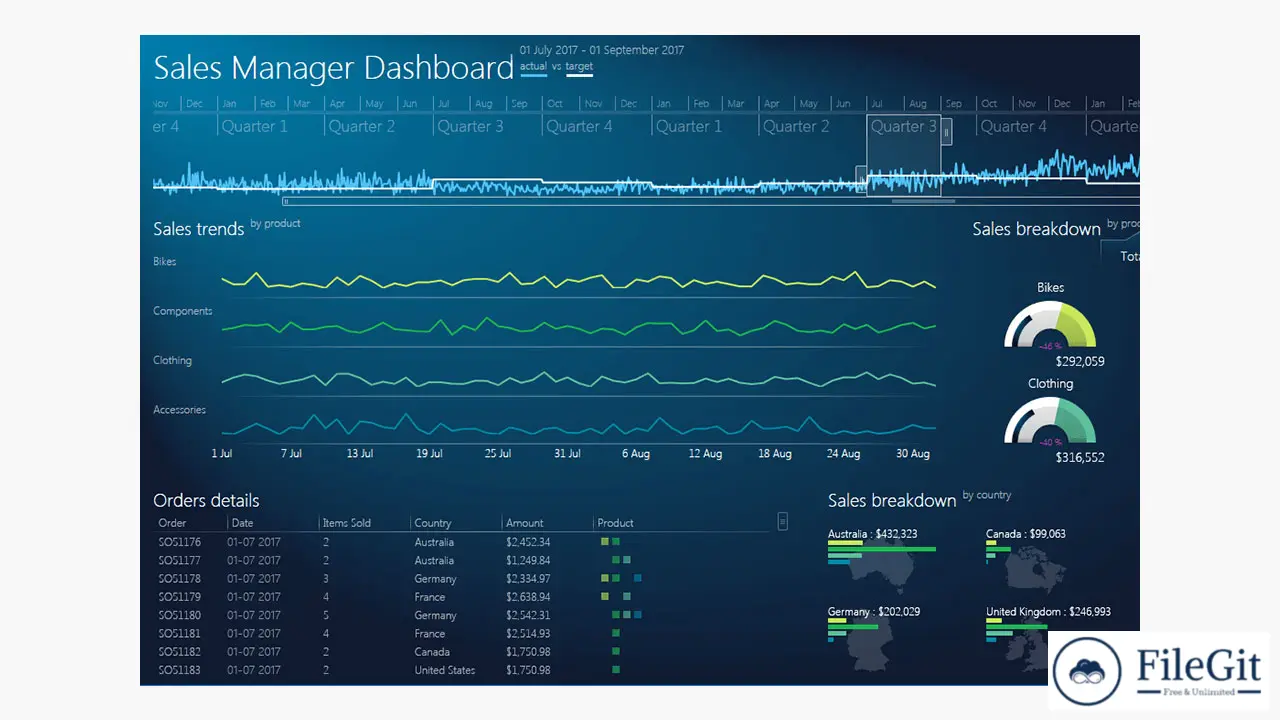Sort orders by the Order column header
This screenshot has height=720, width=1280.
(172, 523)
